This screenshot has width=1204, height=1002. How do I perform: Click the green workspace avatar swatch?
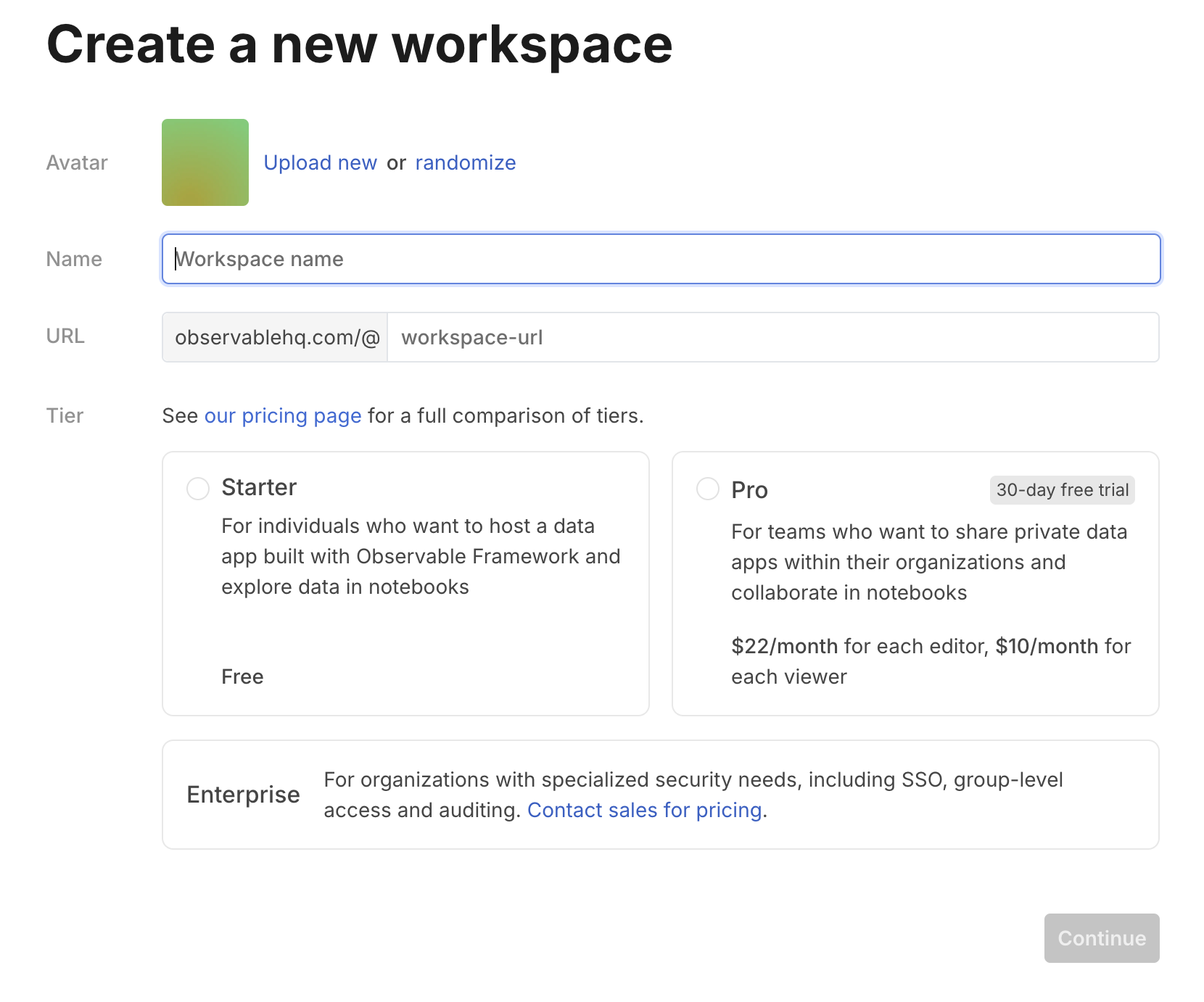point(205,162)
